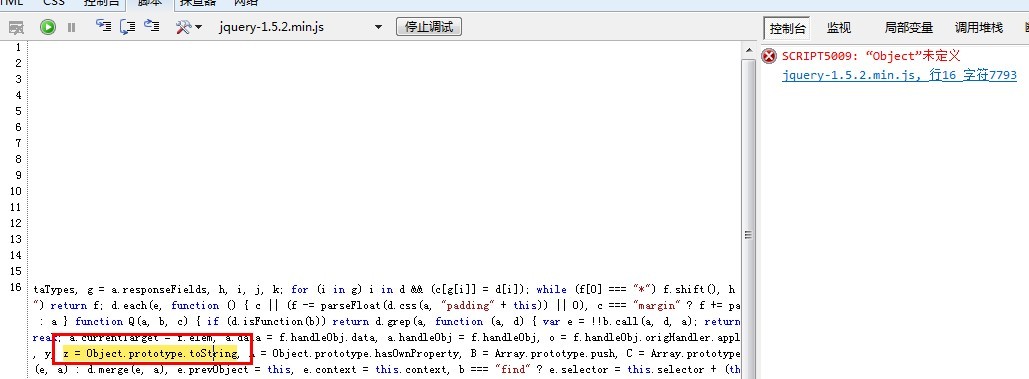Image resolution: width=1029 pixels, height=379 pixels.
Task: Open the jquery-1.5.2.min.js script file dropdown
Action: [x=301, y=27]
